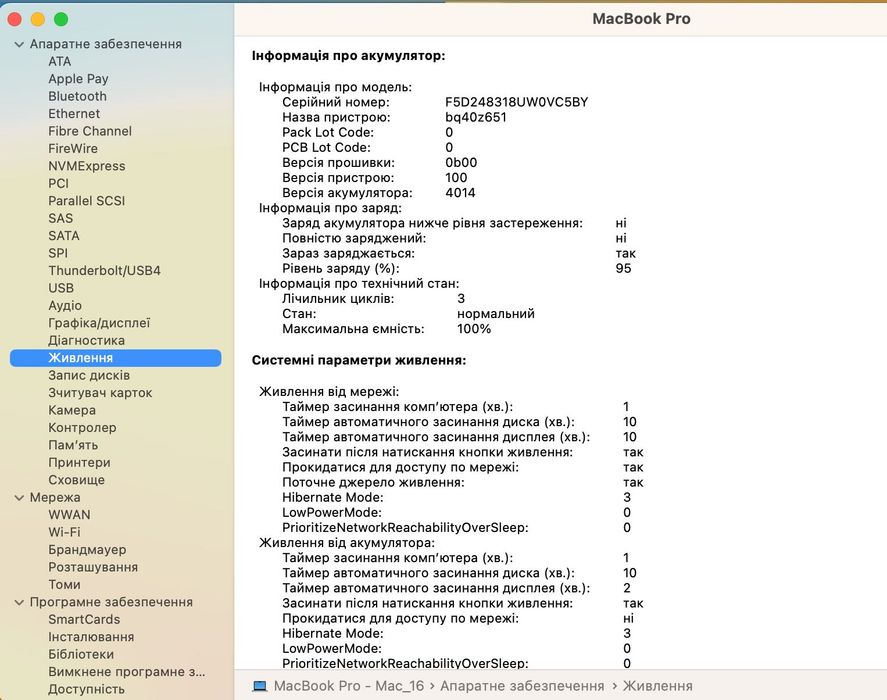887x700 pixels.
Task: Minimize the window with the yellow button
Action: click(x=38, y=19)
